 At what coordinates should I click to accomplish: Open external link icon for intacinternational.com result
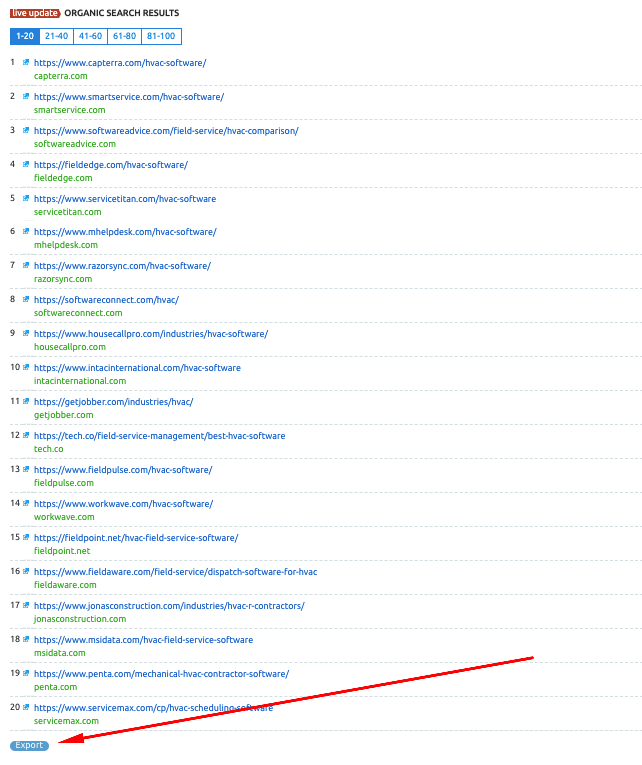(26, 367)
